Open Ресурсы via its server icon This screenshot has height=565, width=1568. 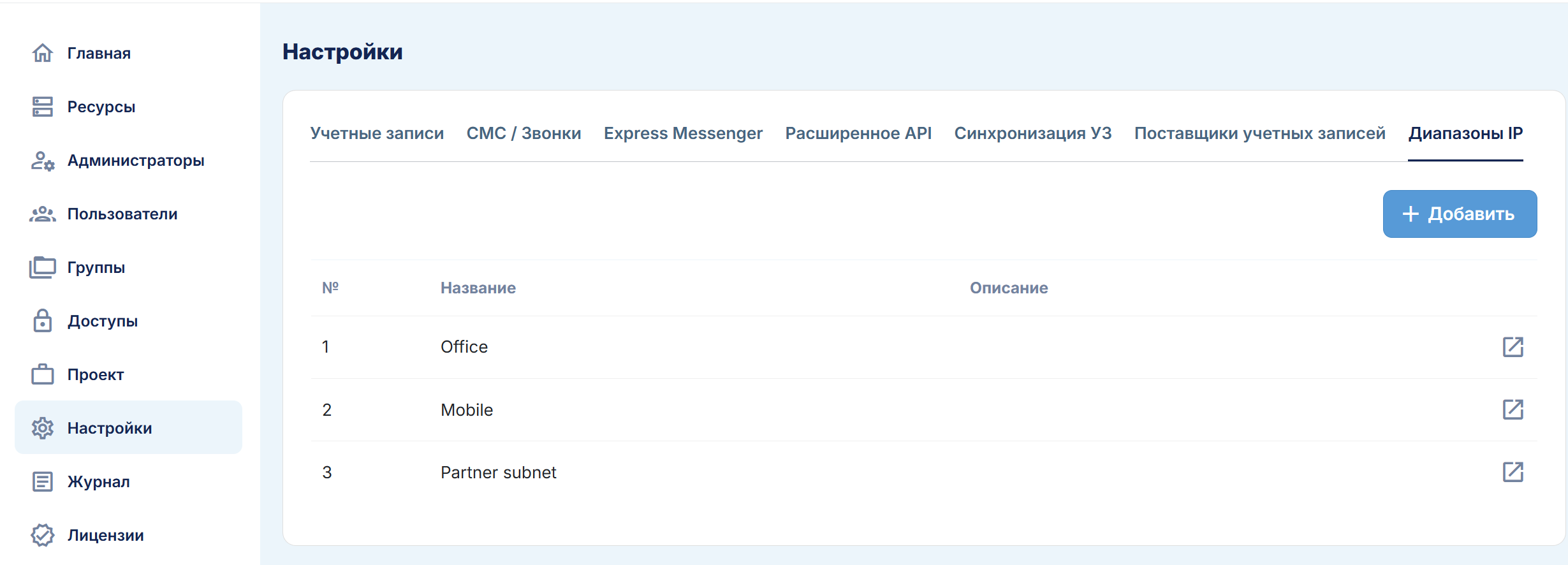point(43,106)
